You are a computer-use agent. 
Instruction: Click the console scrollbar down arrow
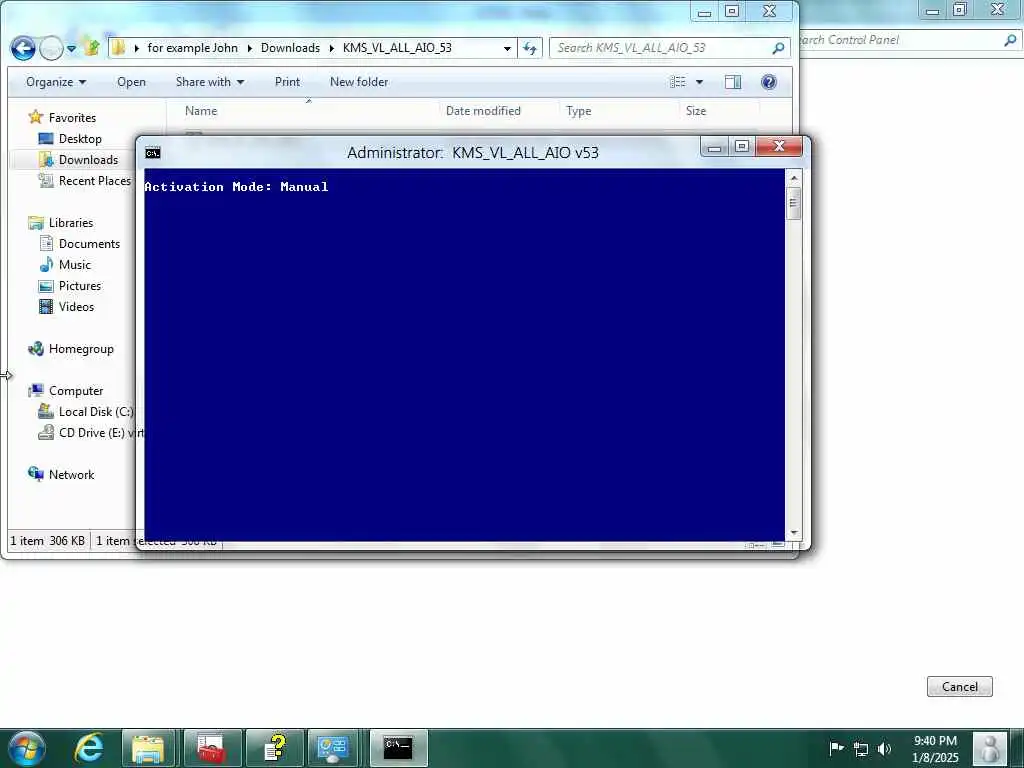(794, 533)
